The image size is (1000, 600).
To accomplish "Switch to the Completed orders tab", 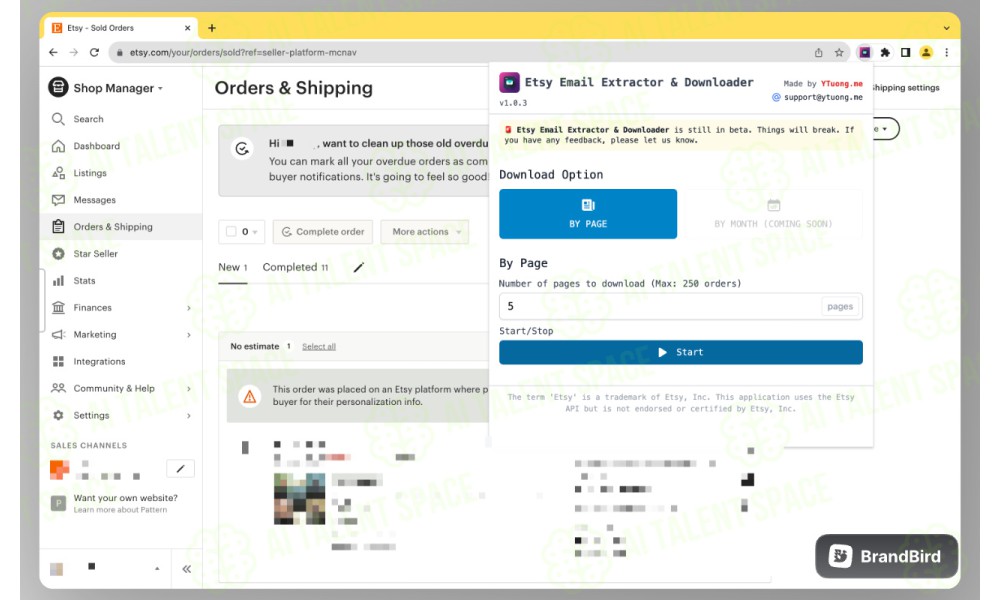I will coord(295,267).
